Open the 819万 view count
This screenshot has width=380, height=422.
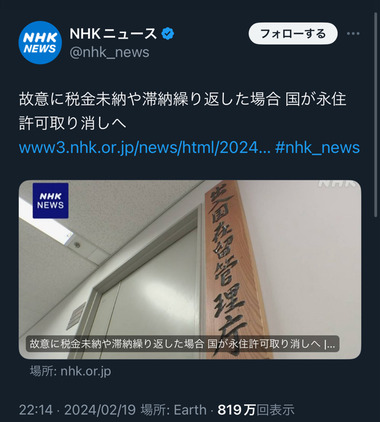coord(256,410)
